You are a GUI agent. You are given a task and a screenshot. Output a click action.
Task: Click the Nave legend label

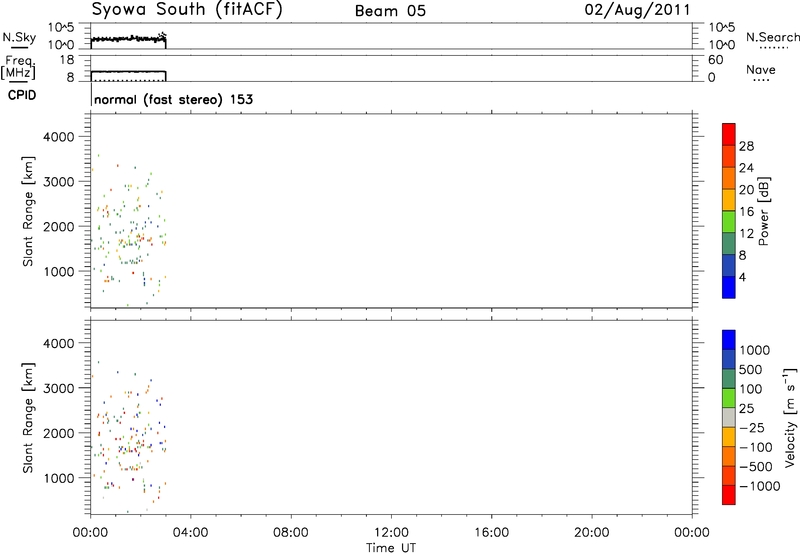[x=761, y=69]
